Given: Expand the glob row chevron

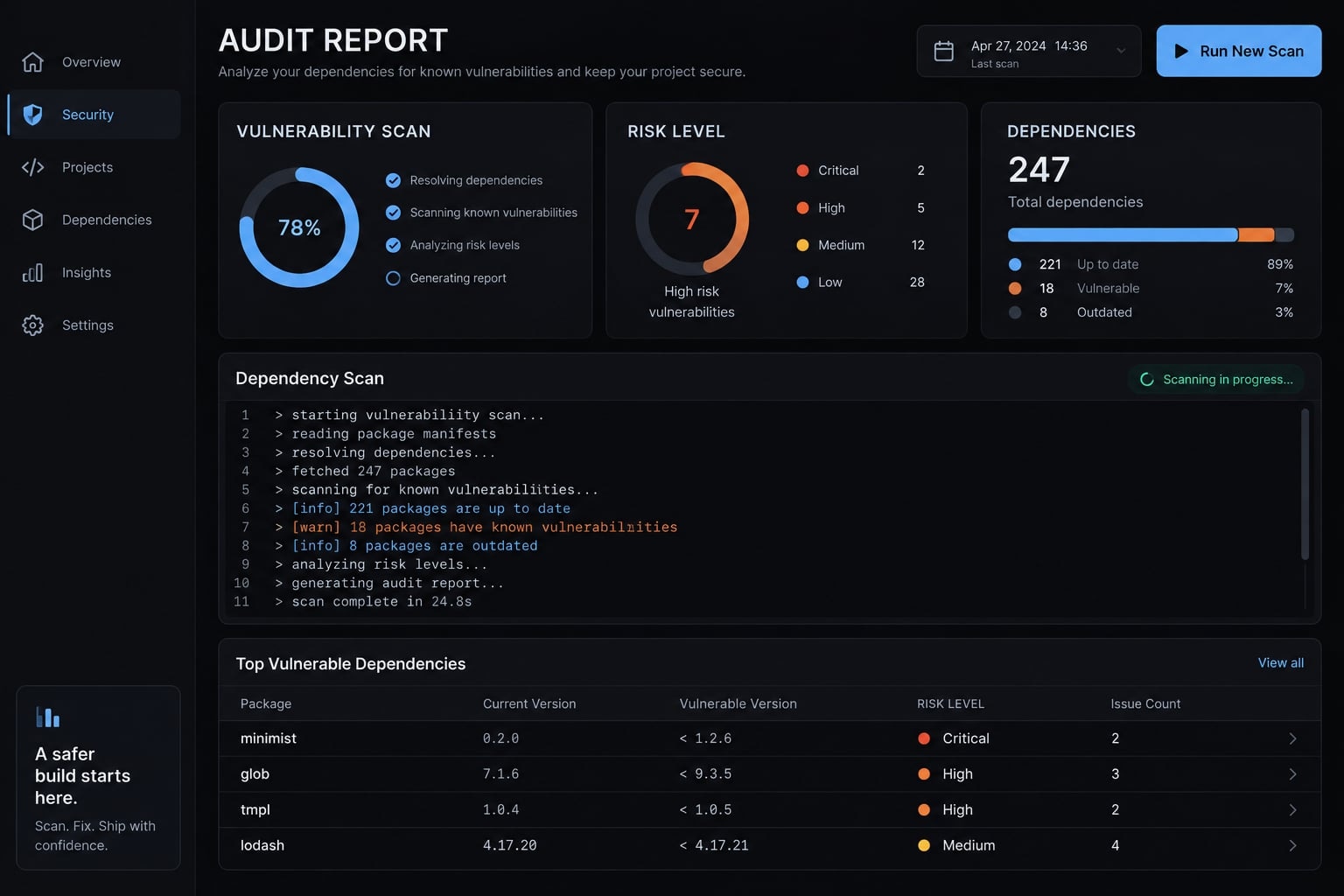Looking at the screenshot, I should [x=1292, y=774].
